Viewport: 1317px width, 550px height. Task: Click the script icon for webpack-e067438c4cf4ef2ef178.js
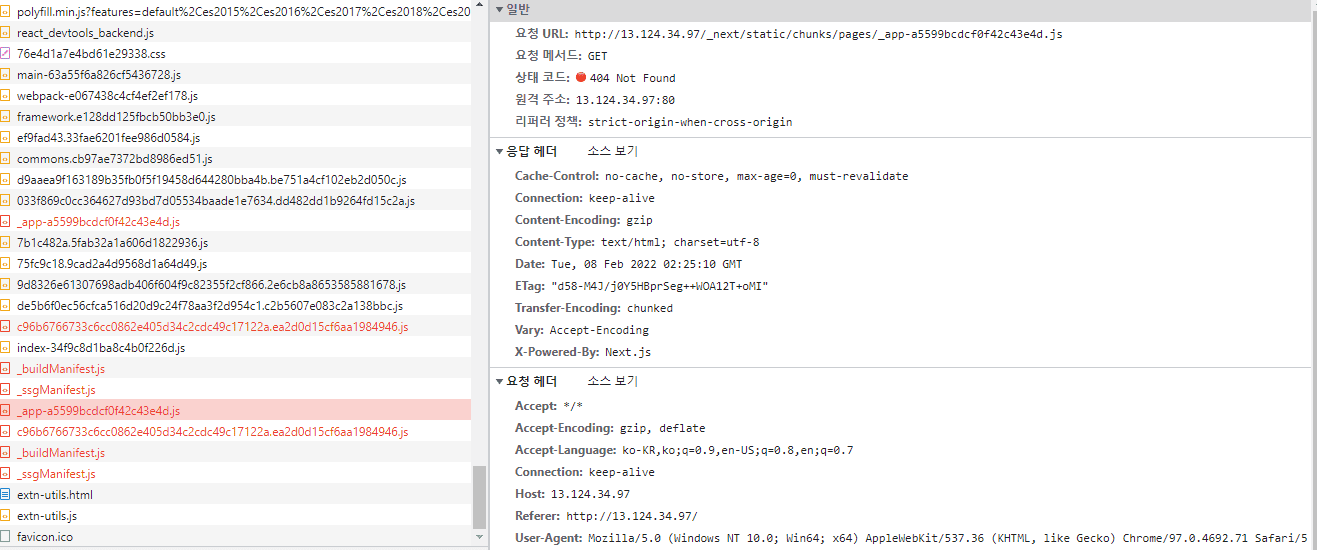point(5,96)
